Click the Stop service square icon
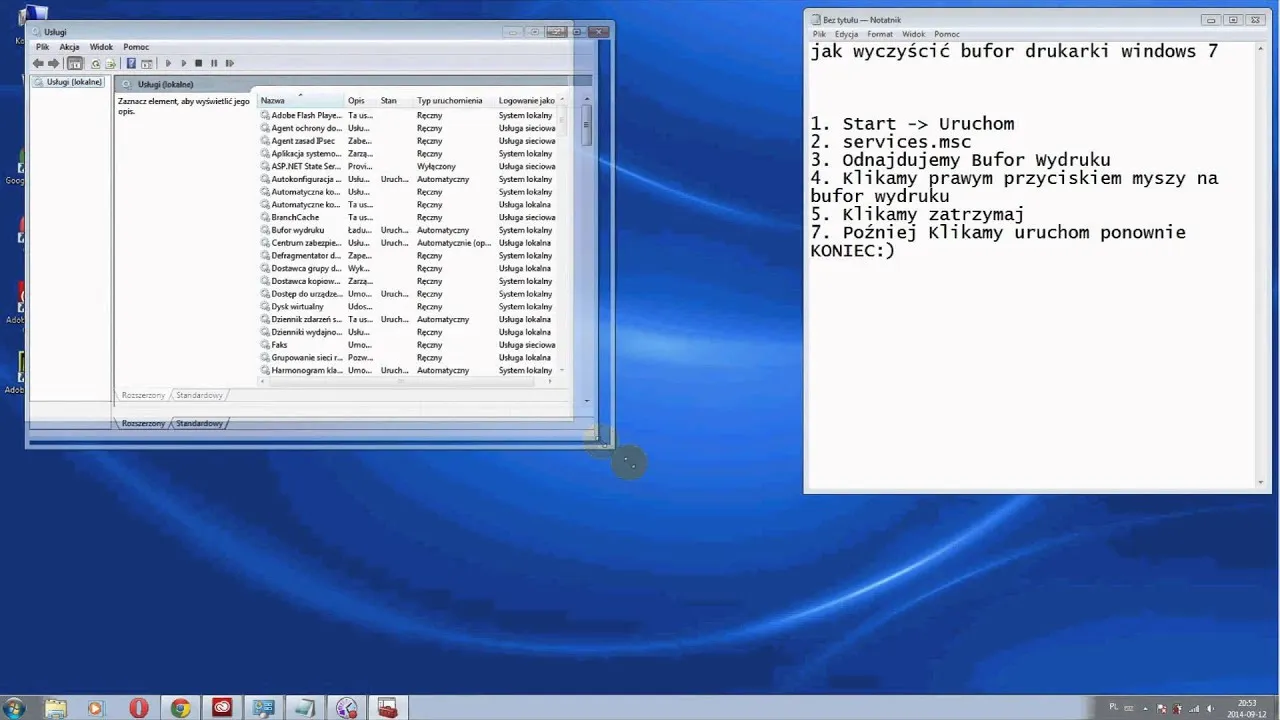 point(198,63)
